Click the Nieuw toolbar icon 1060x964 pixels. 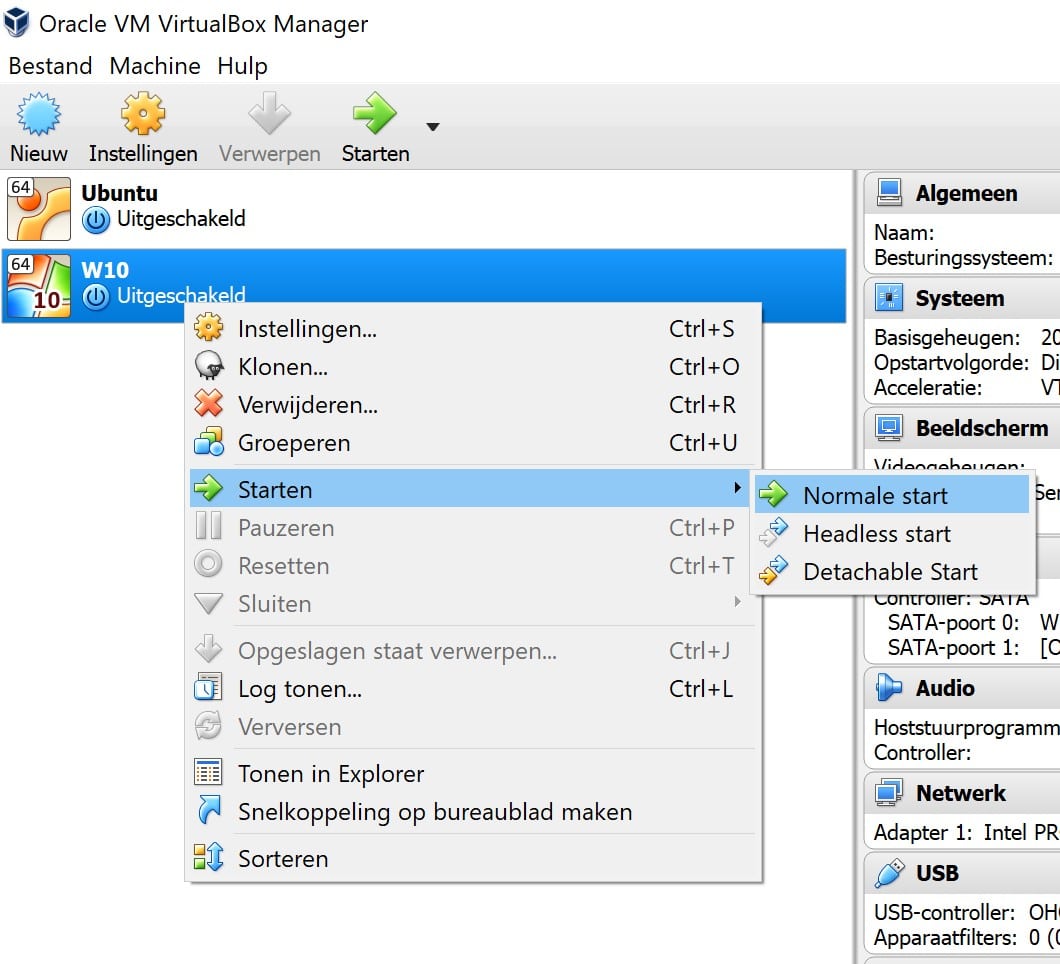(x=39, y=115)
